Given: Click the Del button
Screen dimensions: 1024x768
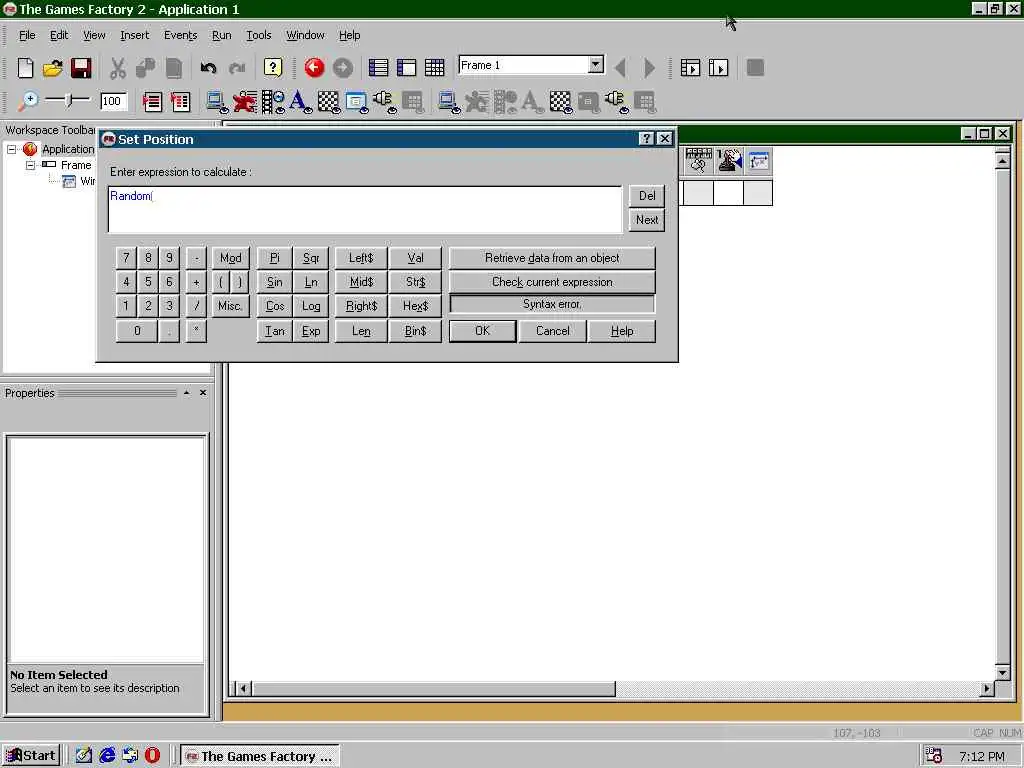Looking at the screenshot, I should point(647,195).
